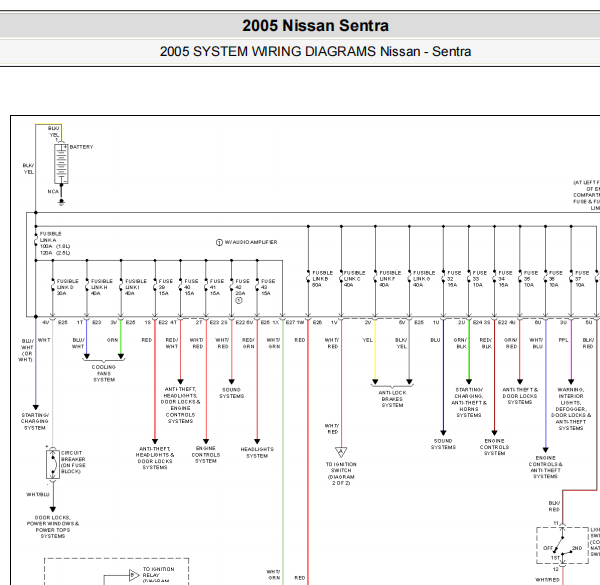This screenshot has height=585, width=600.
Task: Click 'DOOR LOCKS, POWER WINDOWS & POWER TOPS SYSTEMS'
Action: 53,527
